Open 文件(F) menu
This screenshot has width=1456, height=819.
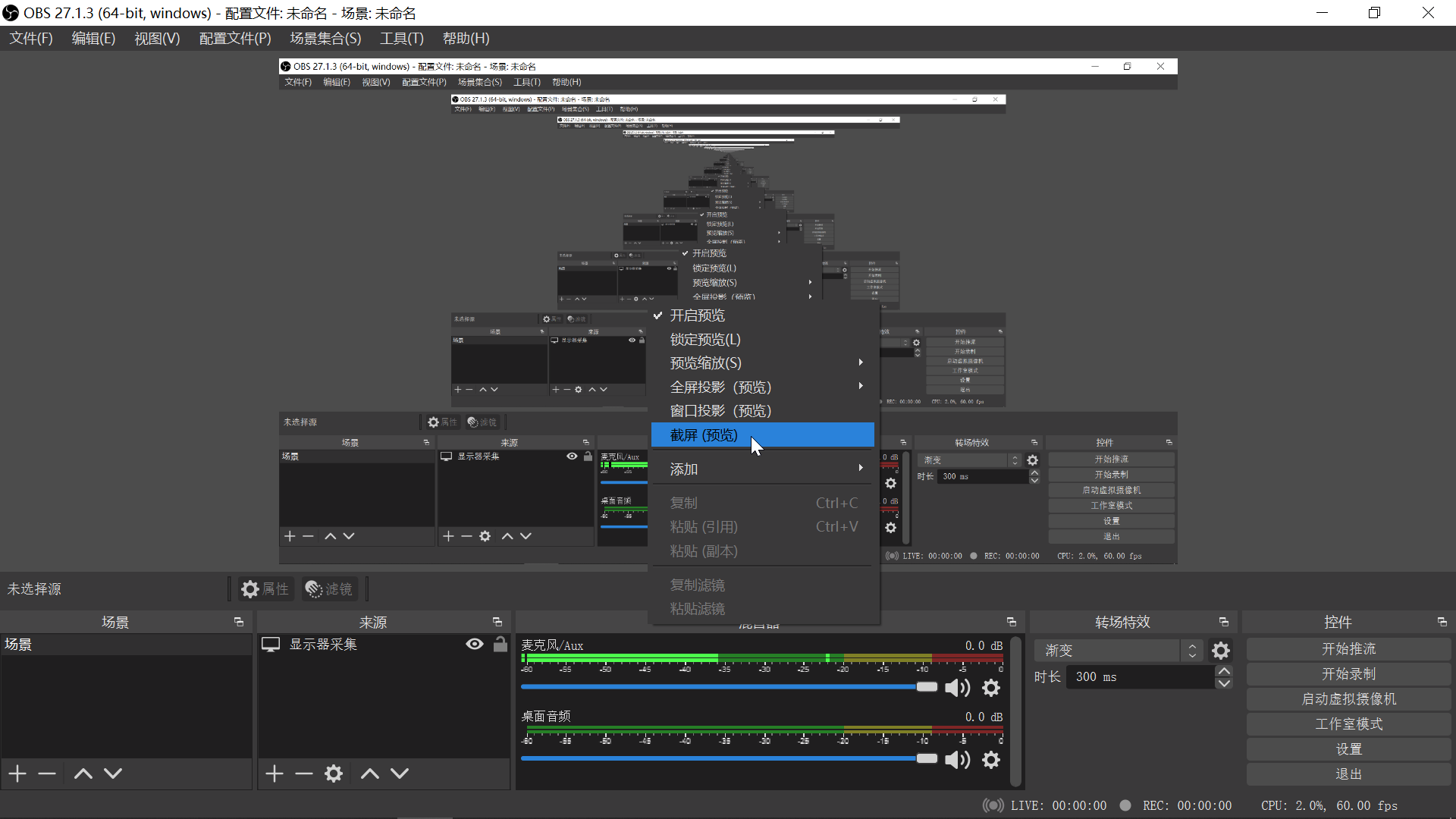pyautogui.click(x=31, y=38)
